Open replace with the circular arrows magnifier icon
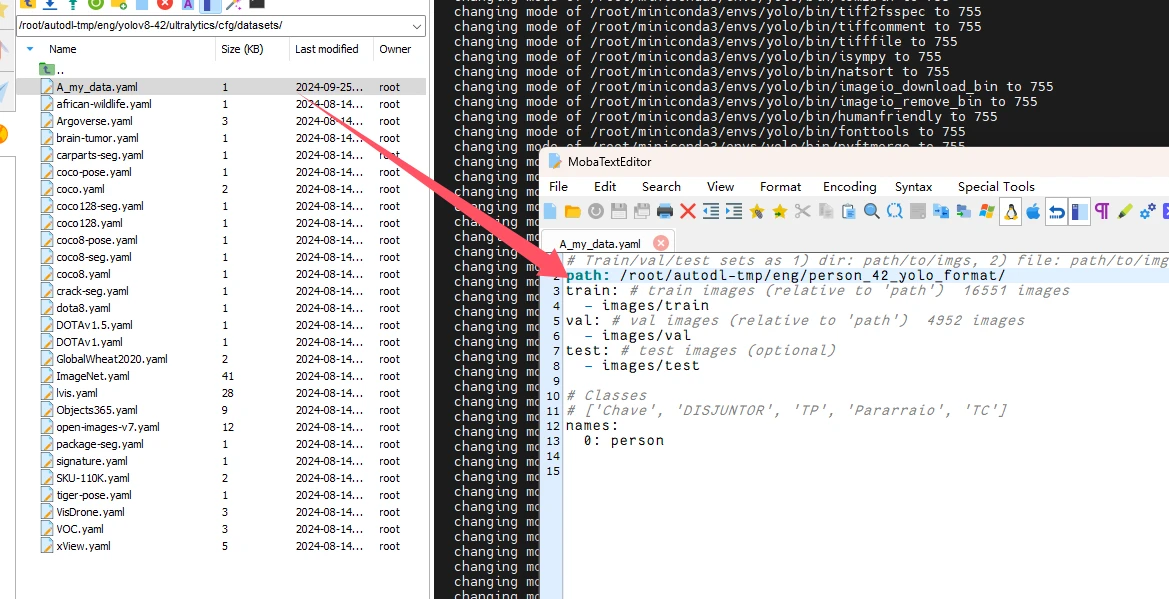 (895, 212)
